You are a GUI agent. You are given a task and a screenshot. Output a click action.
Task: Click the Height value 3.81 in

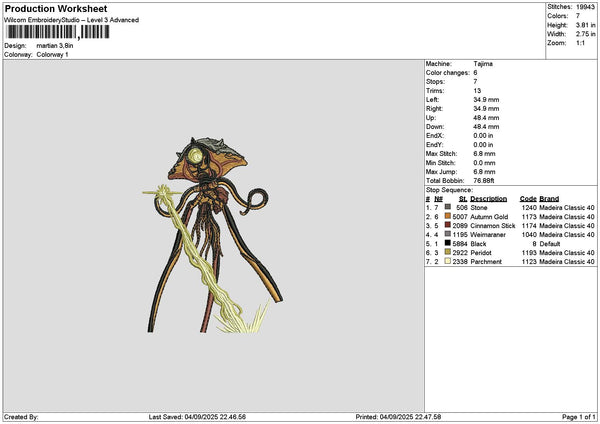tap(585, 25)
